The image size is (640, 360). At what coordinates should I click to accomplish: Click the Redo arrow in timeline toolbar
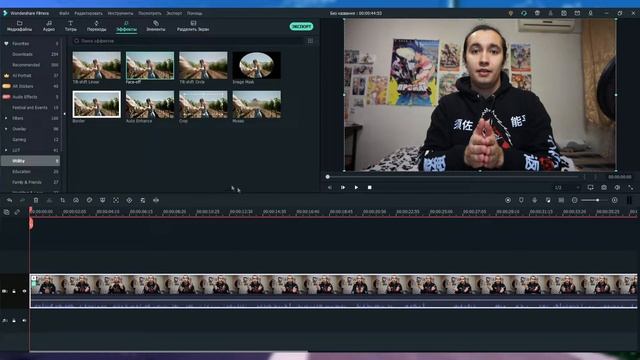pos(22,200)
